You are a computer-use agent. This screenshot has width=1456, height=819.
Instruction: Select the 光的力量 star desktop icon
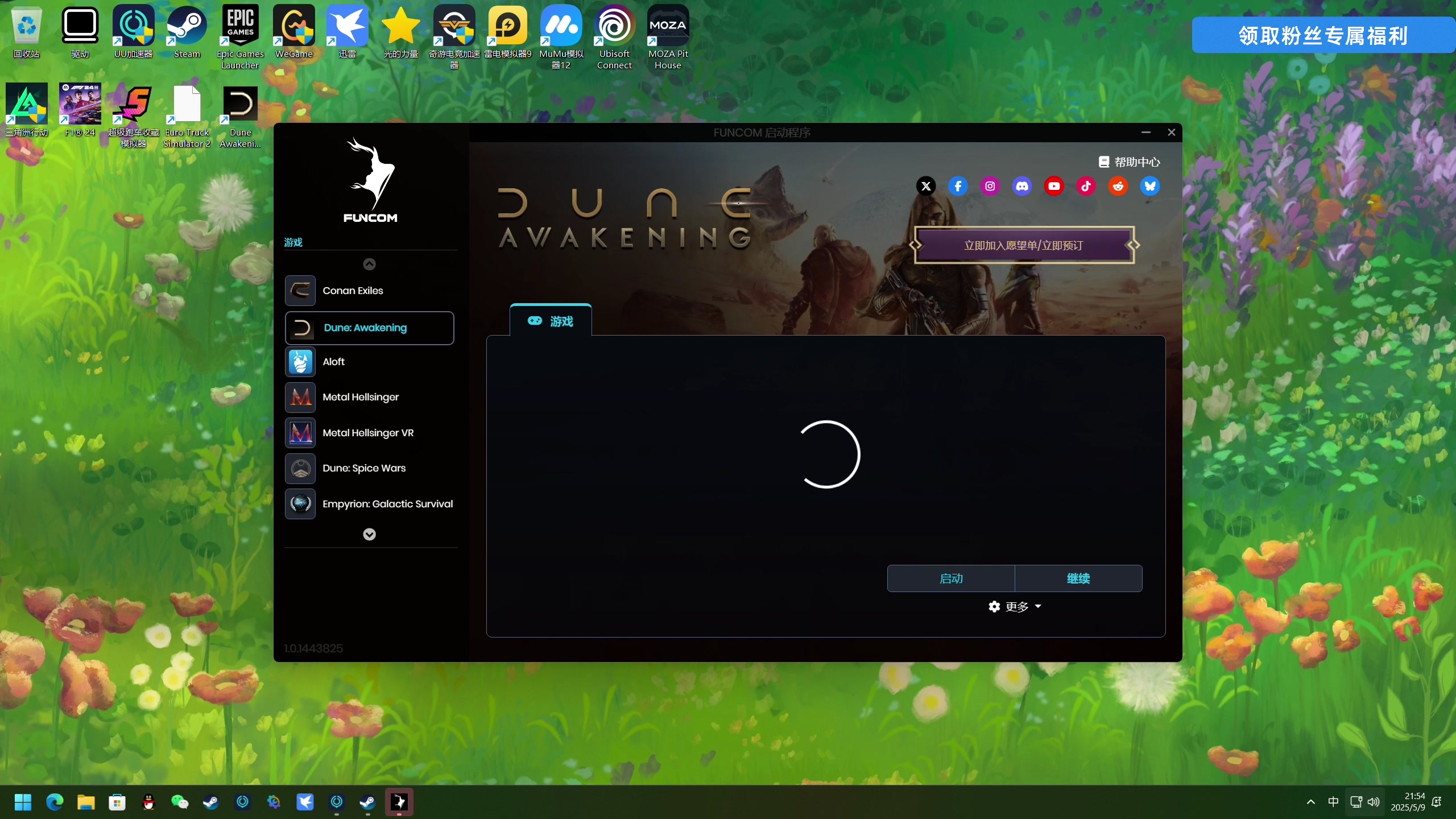click(401, 32)
